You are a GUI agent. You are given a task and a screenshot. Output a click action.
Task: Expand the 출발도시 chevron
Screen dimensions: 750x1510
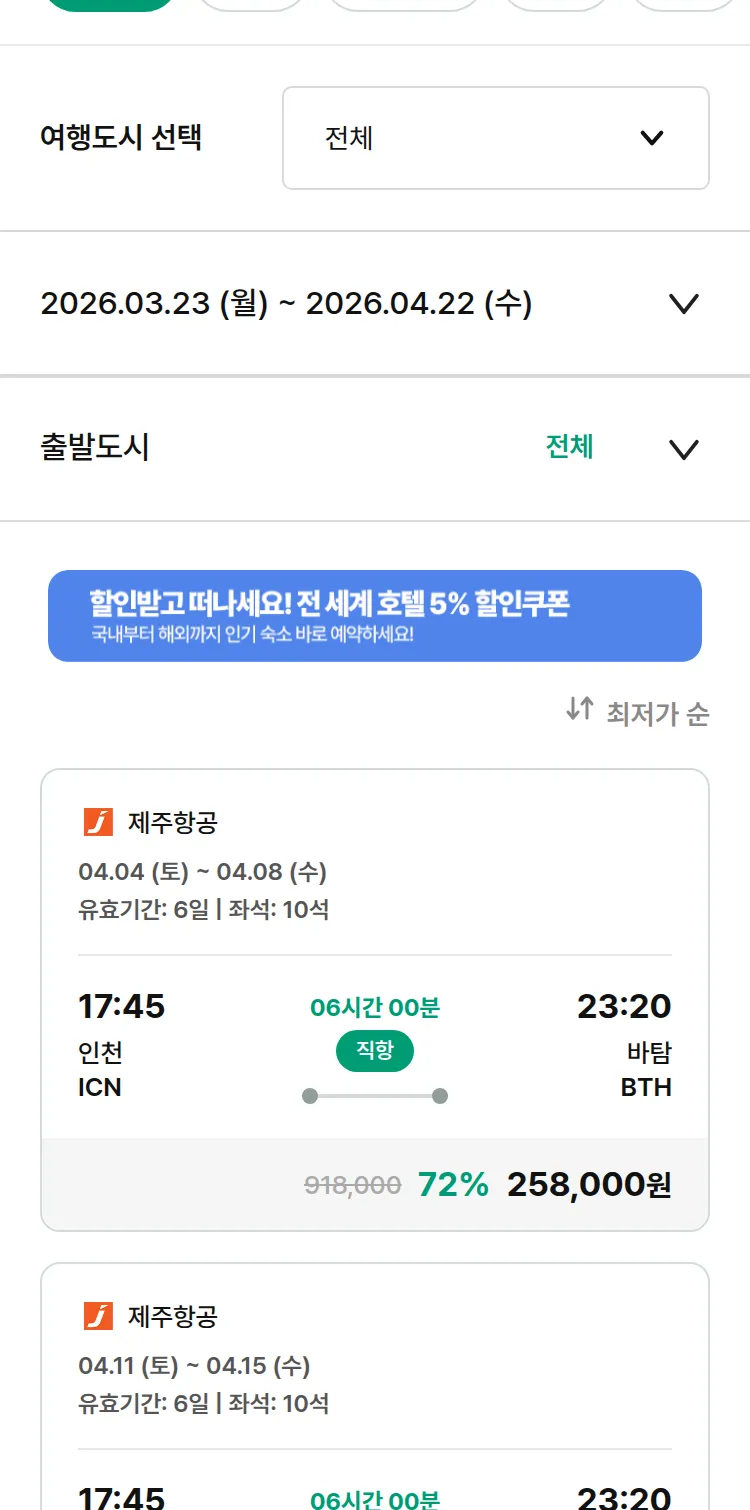(684, 449)
